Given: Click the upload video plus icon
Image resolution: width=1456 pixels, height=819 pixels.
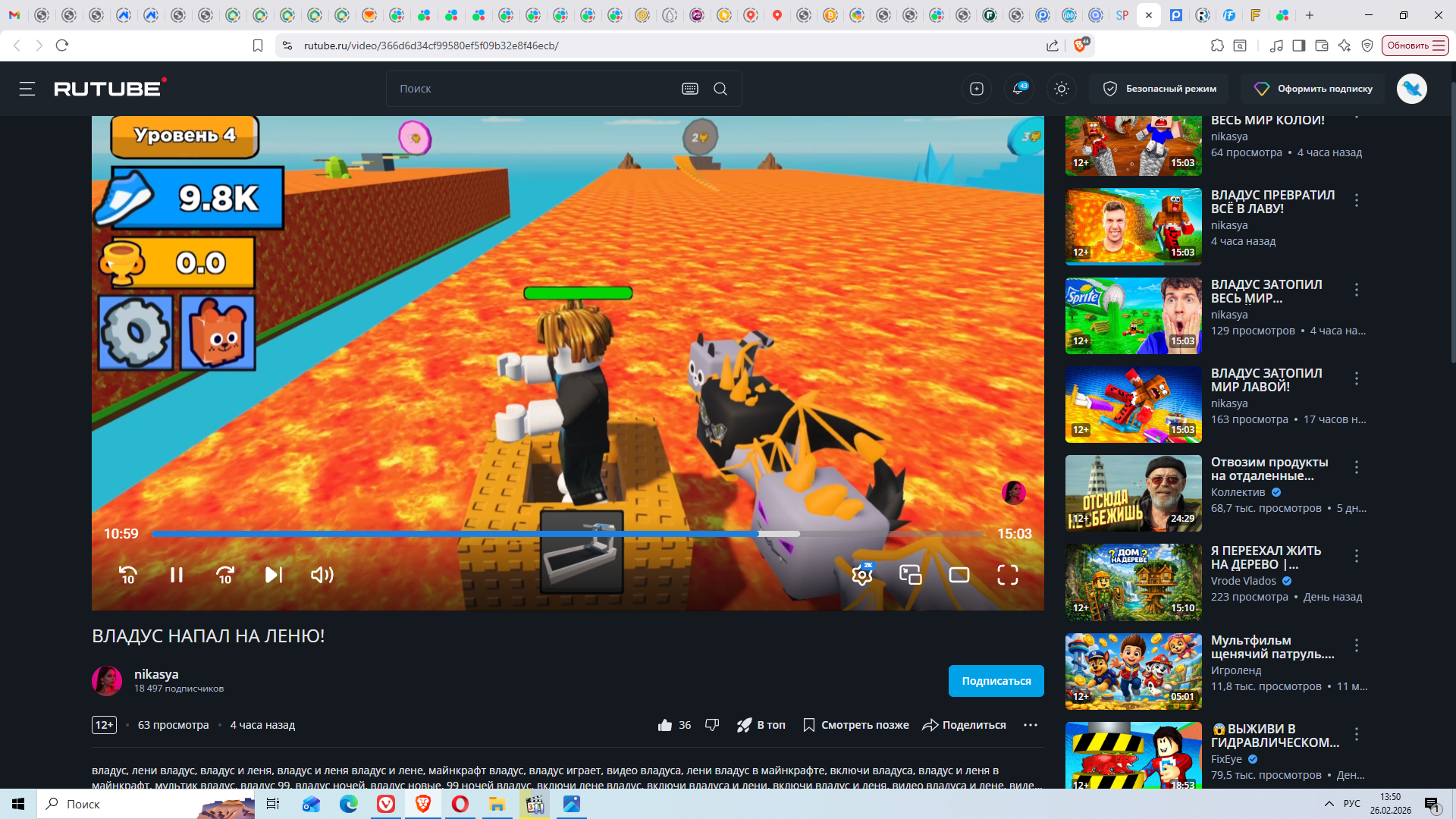Looking at the screenshot, I should (x=977, y=89).
